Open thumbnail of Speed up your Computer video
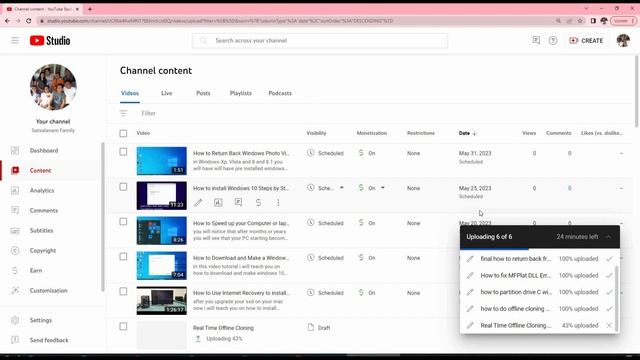The height and width of the screenshot is (360, 640). tap(162, 231)
